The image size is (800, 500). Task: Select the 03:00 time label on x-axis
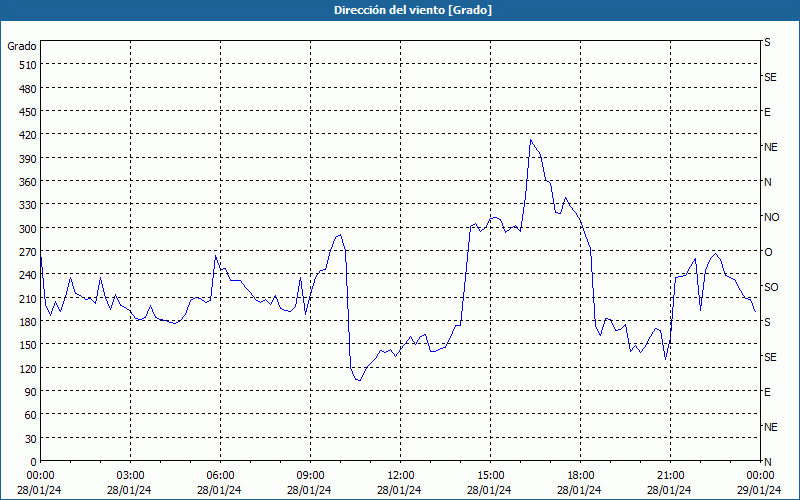coord(130,476)
